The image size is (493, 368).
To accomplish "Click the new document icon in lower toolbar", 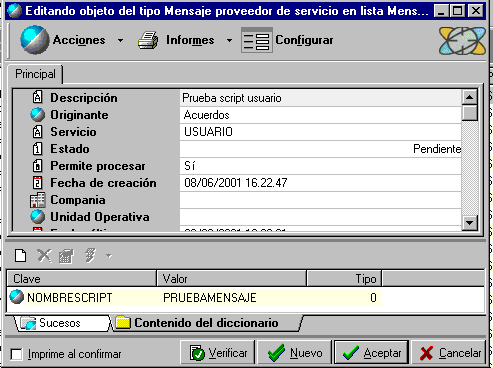I will pos(21,256).
